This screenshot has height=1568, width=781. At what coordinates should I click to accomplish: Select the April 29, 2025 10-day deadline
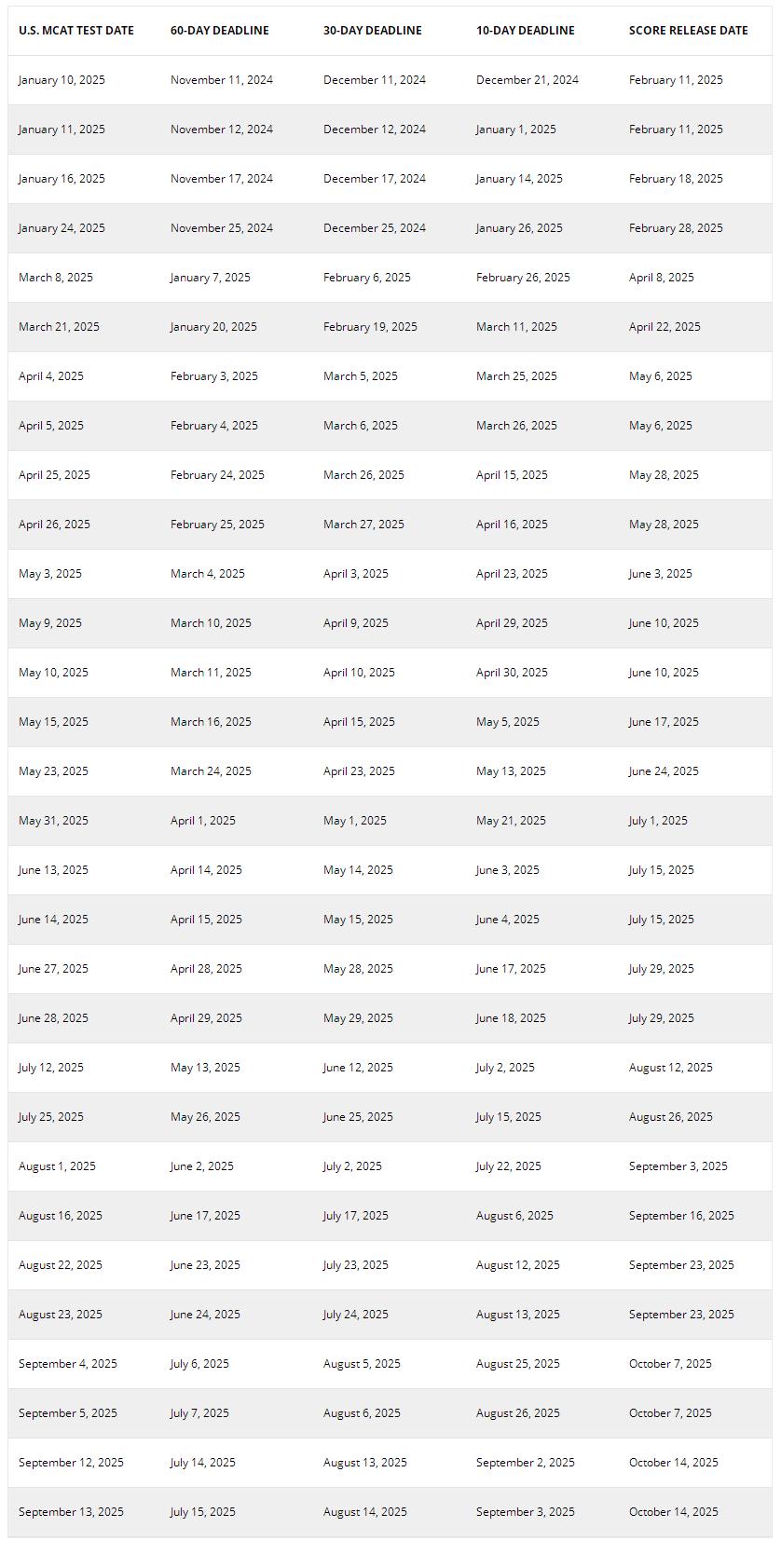click(x=512, y=623)
